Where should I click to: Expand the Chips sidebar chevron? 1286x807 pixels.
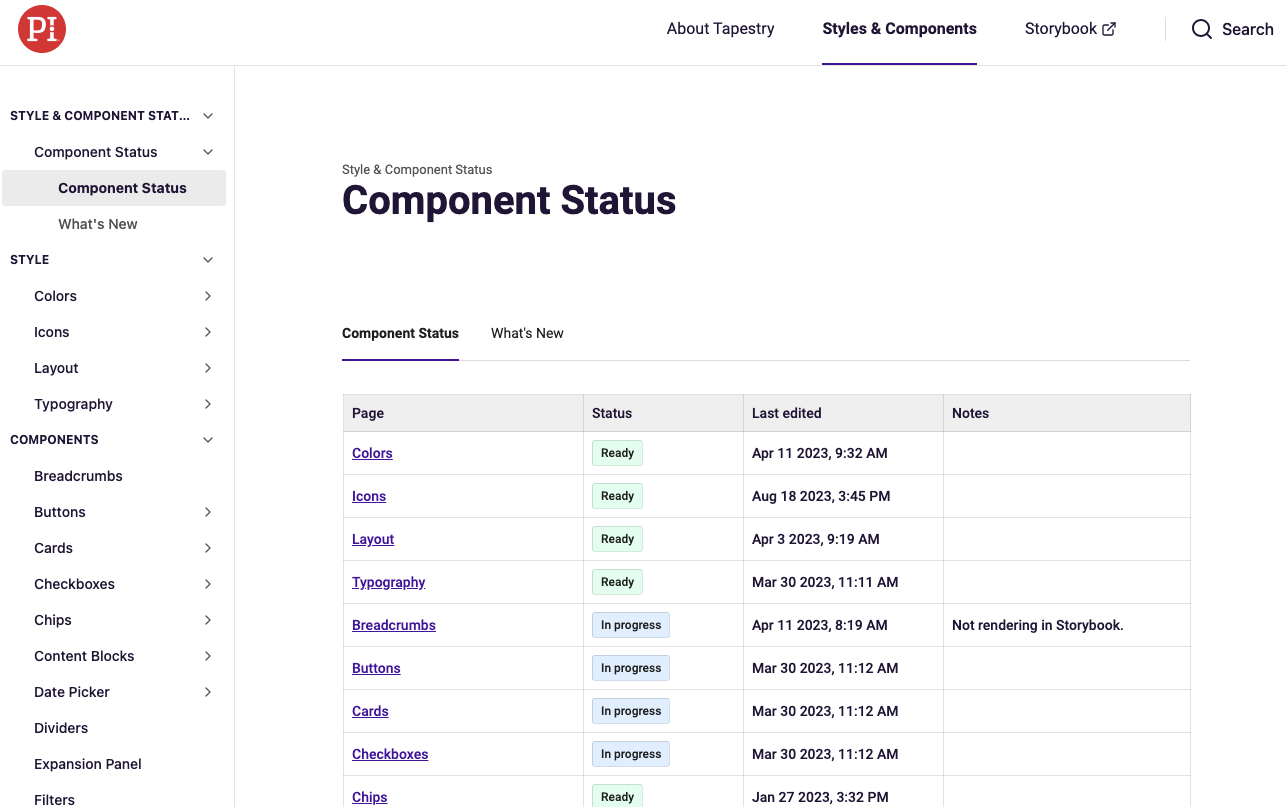pyautogui.click(x=208, y=620)
